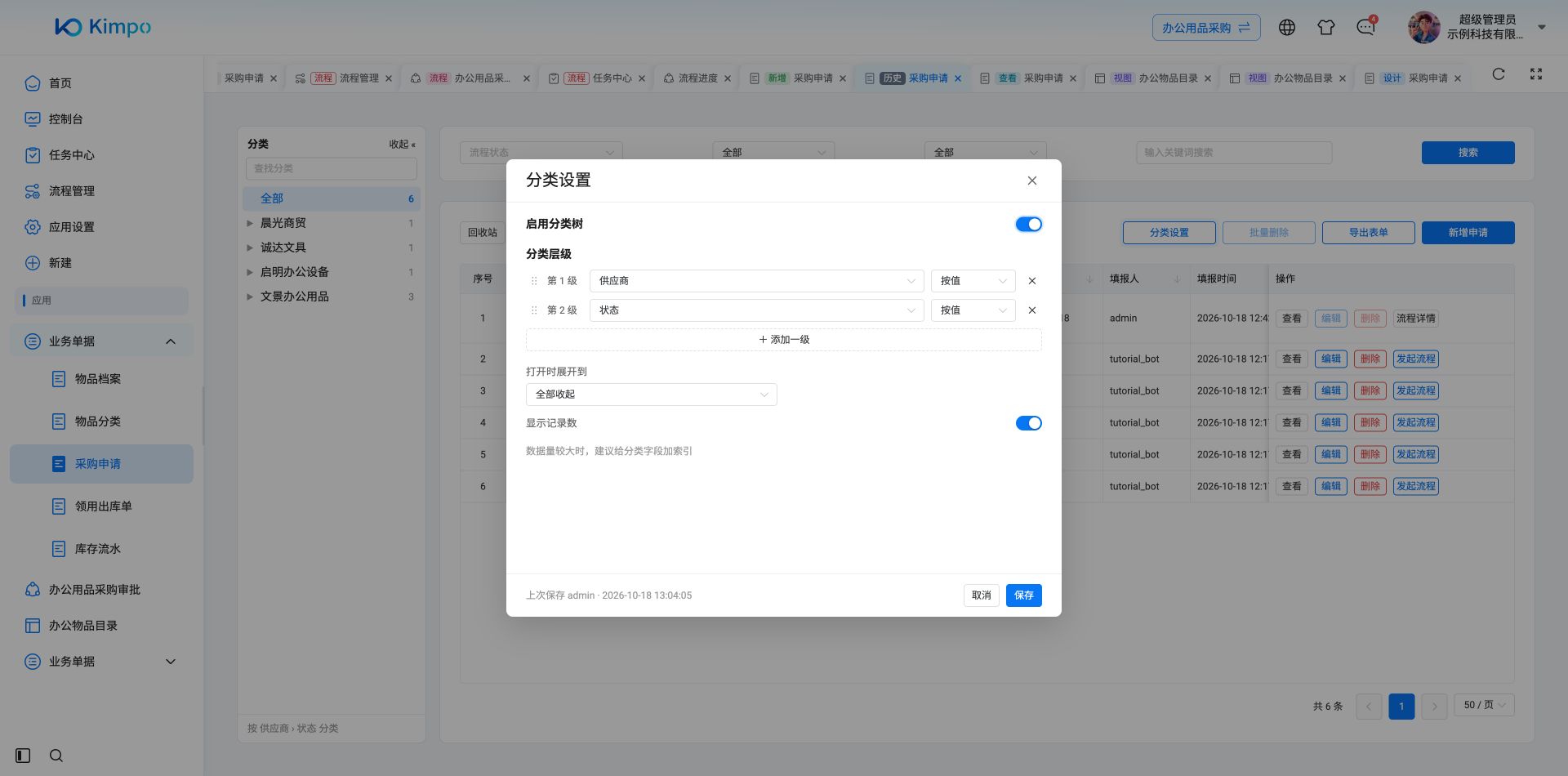Viewport: 1568px width, 776px height.
Task: Open level 2 field dropdown 状态
Action: [x=756, y=310]
